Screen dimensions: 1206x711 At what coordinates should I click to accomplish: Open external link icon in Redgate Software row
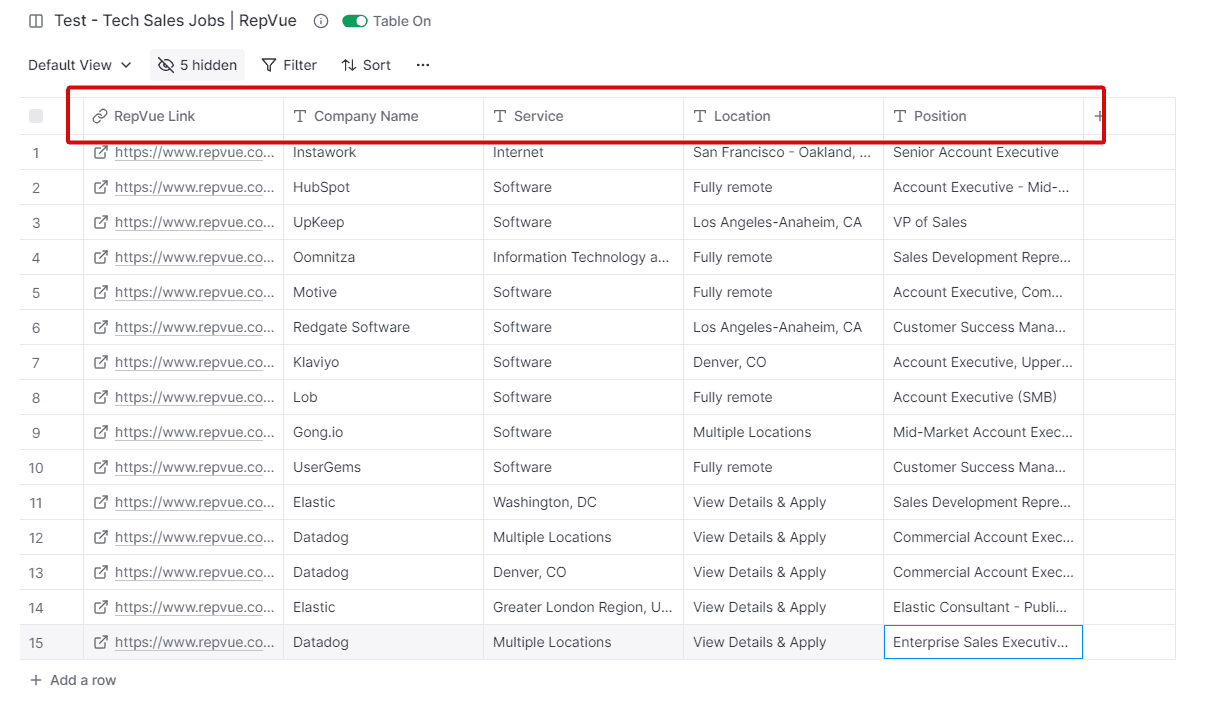tap(101, 327)
